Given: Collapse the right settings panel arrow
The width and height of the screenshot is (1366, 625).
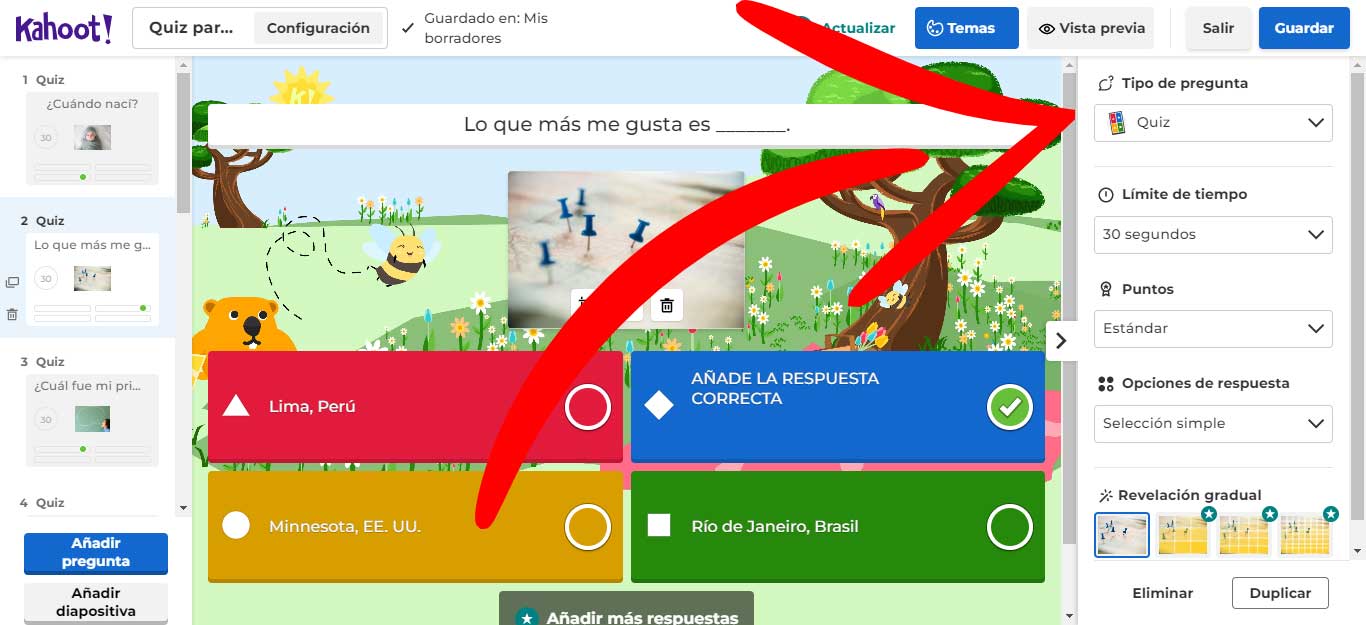Looking at the screenshot, I should pyautogui.click(x=1061, y=340).
